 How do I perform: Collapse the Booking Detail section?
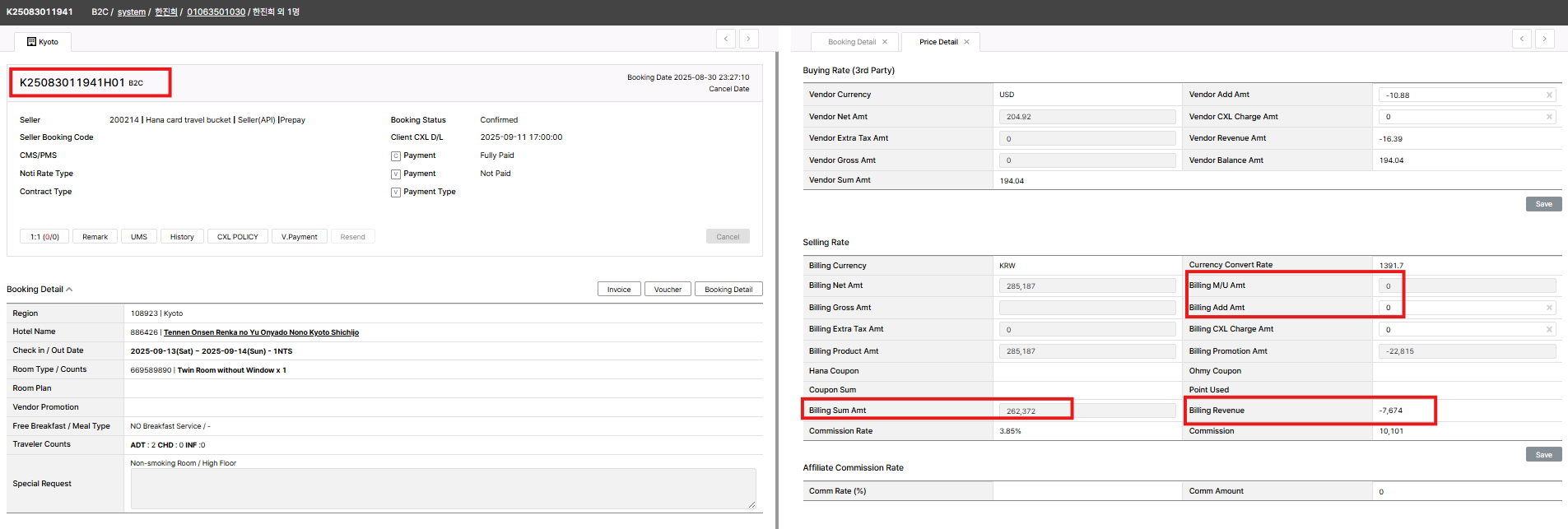coord(69,290)
